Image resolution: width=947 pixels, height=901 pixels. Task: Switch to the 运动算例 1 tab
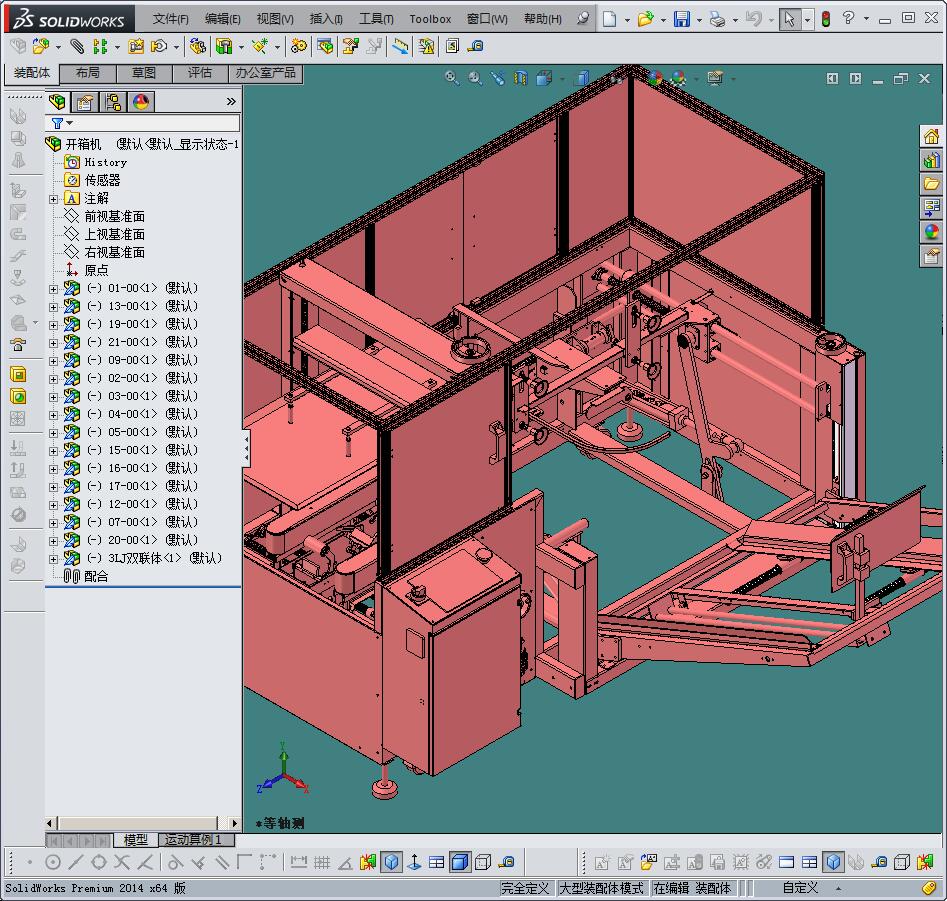[x=194, y=840]
